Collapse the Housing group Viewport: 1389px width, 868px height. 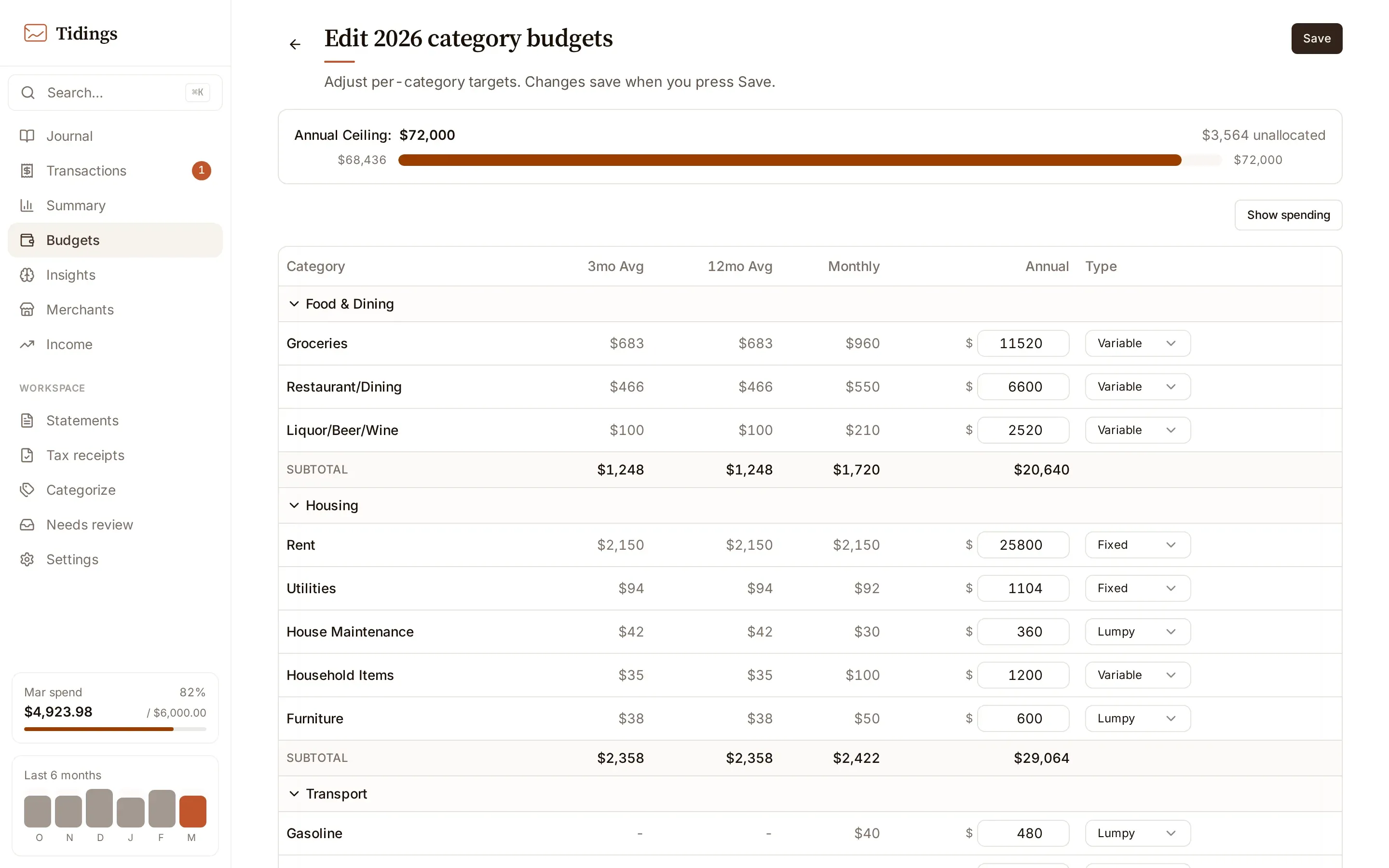(x=294, y=505)
